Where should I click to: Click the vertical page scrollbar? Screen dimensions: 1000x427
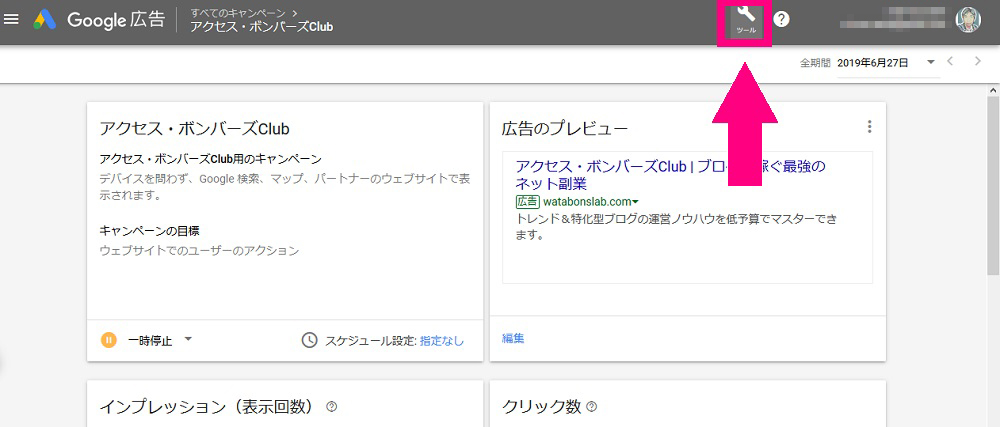(993, 185)
